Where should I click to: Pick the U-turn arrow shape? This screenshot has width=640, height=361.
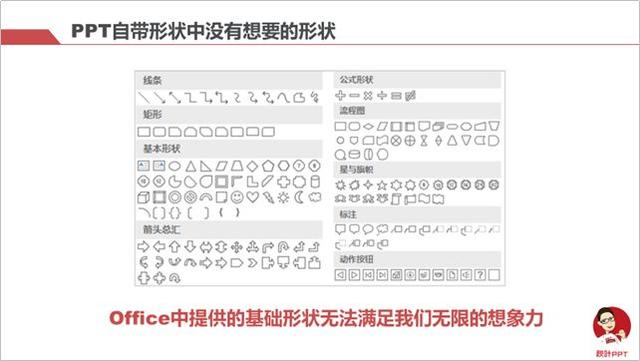point(283,247)
